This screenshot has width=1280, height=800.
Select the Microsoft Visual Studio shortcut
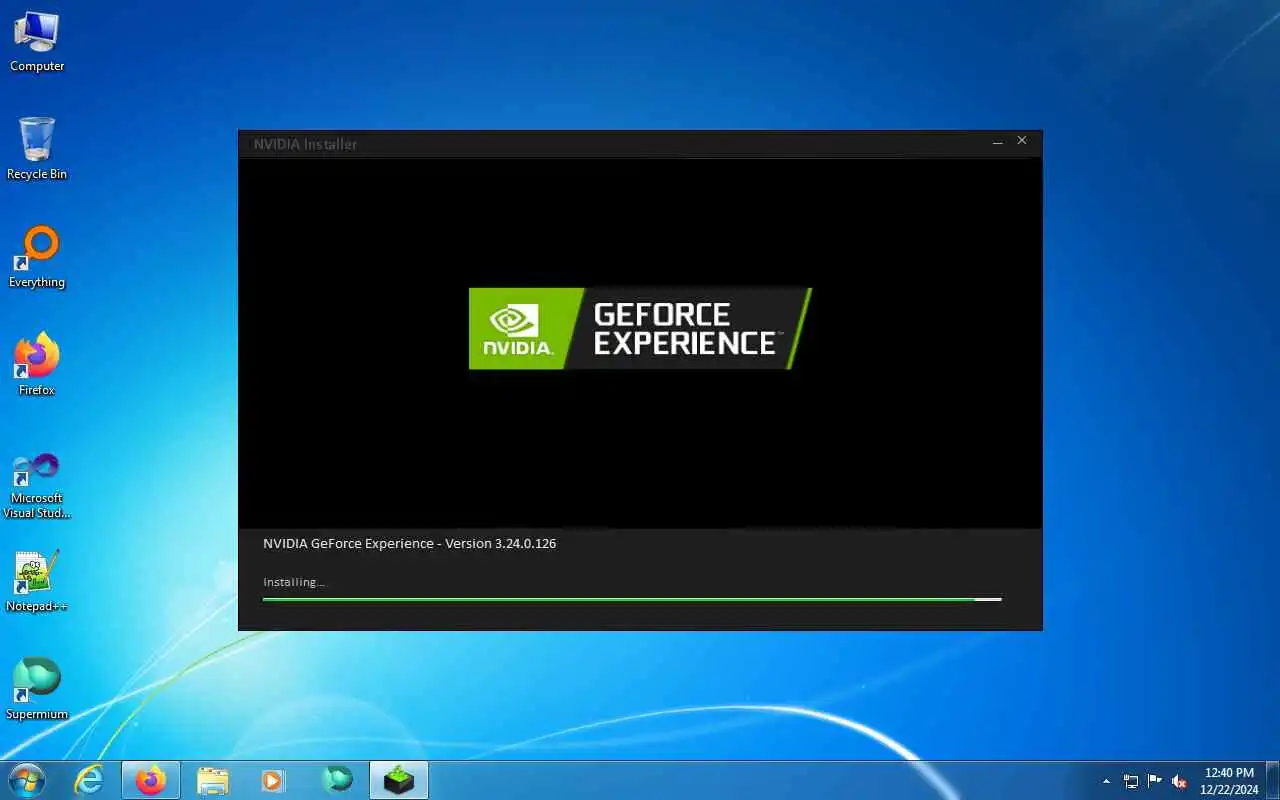point(37,486)
